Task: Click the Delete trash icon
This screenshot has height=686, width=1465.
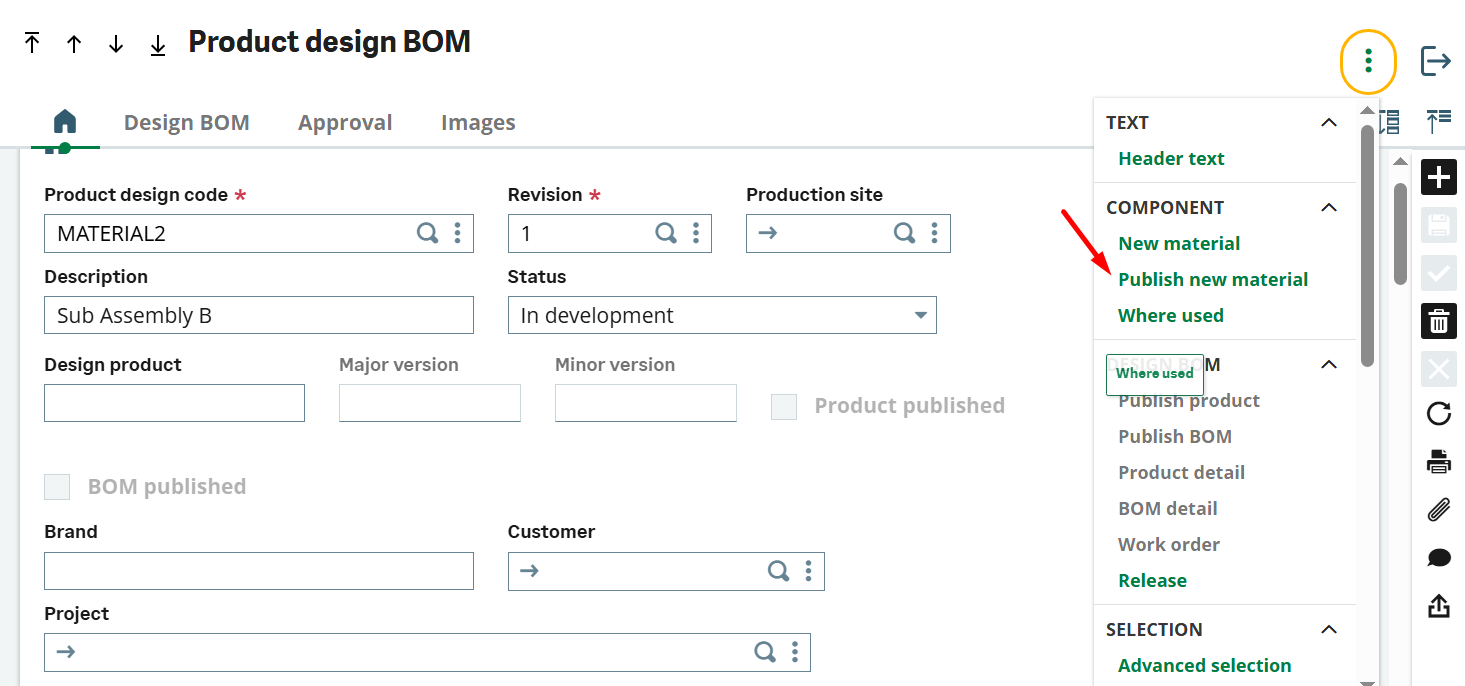Action: pos(1438,321)
